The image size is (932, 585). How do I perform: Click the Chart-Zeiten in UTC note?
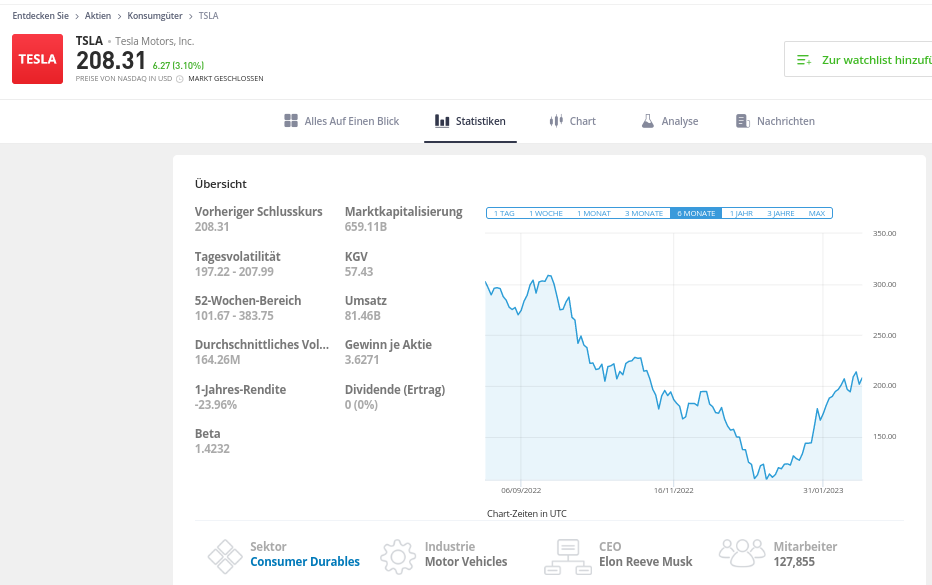[527, 514]
